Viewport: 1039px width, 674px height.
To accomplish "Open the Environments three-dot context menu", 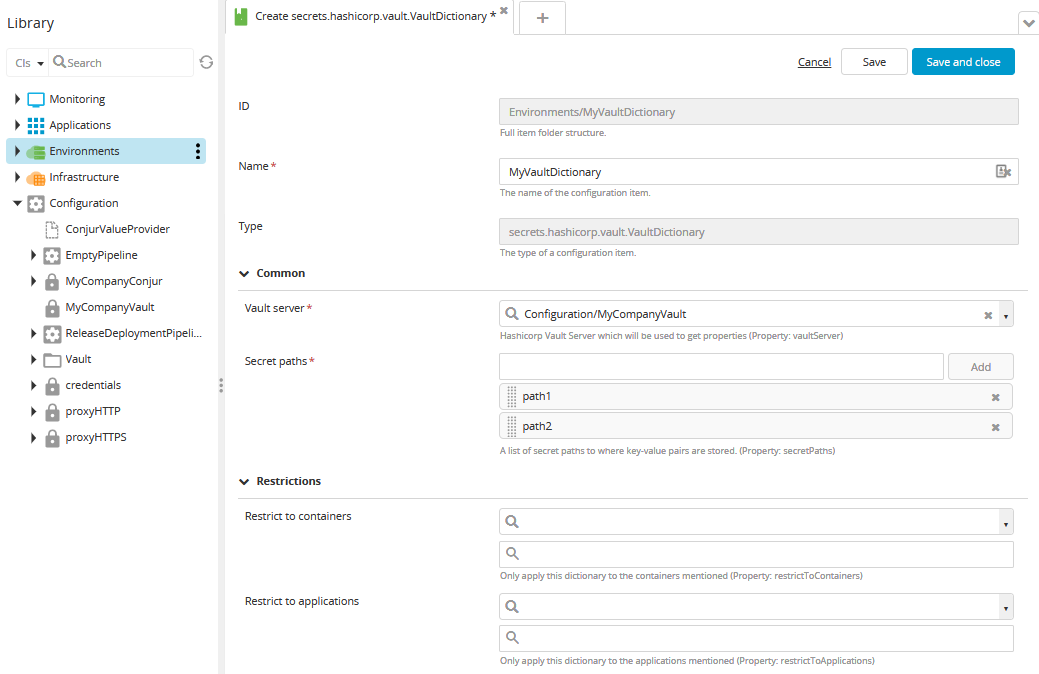I will point(198,151).
